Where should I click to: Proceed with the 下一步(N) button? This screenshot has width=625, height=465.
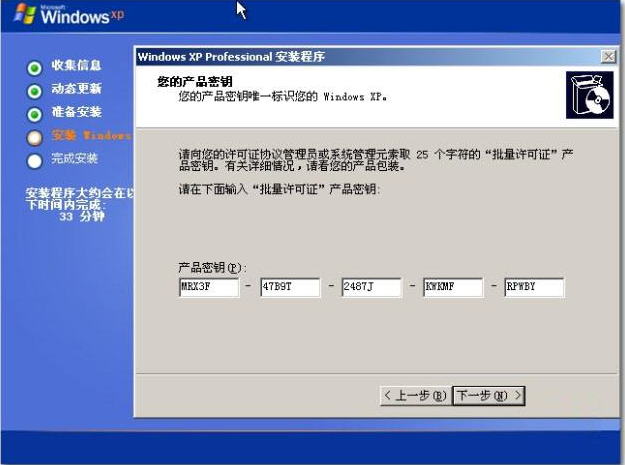point(489,396)
